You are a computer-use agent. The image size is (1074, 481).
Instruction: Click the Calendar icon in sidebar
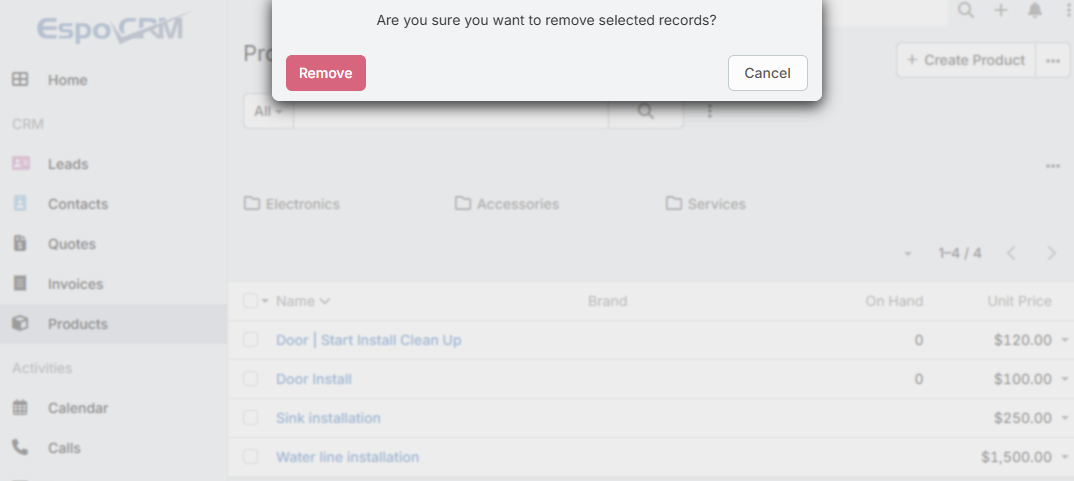click(x=20, y=408)
